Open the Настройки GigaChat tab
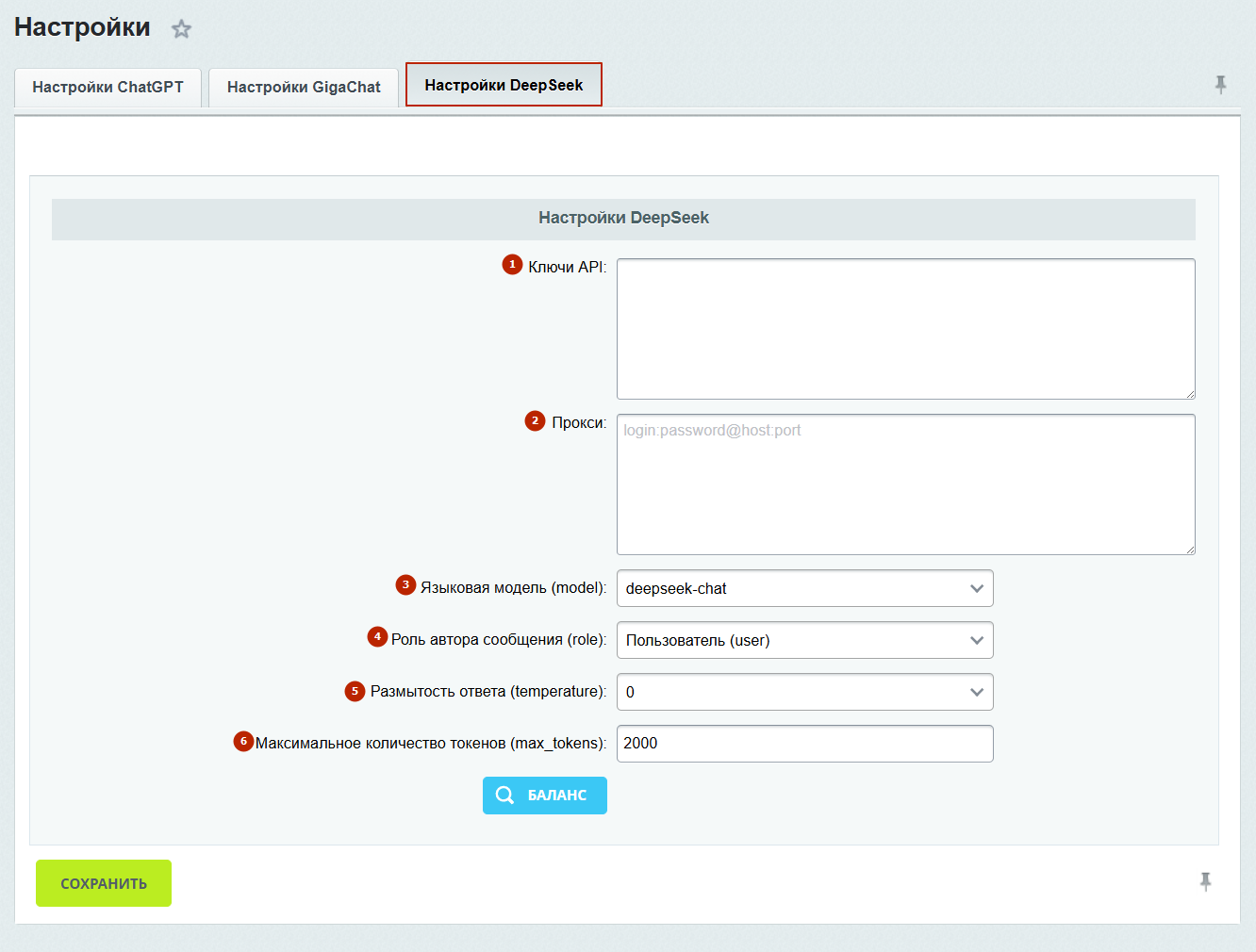This screenshot has height=952, width=1256. (x=304, y=88)
